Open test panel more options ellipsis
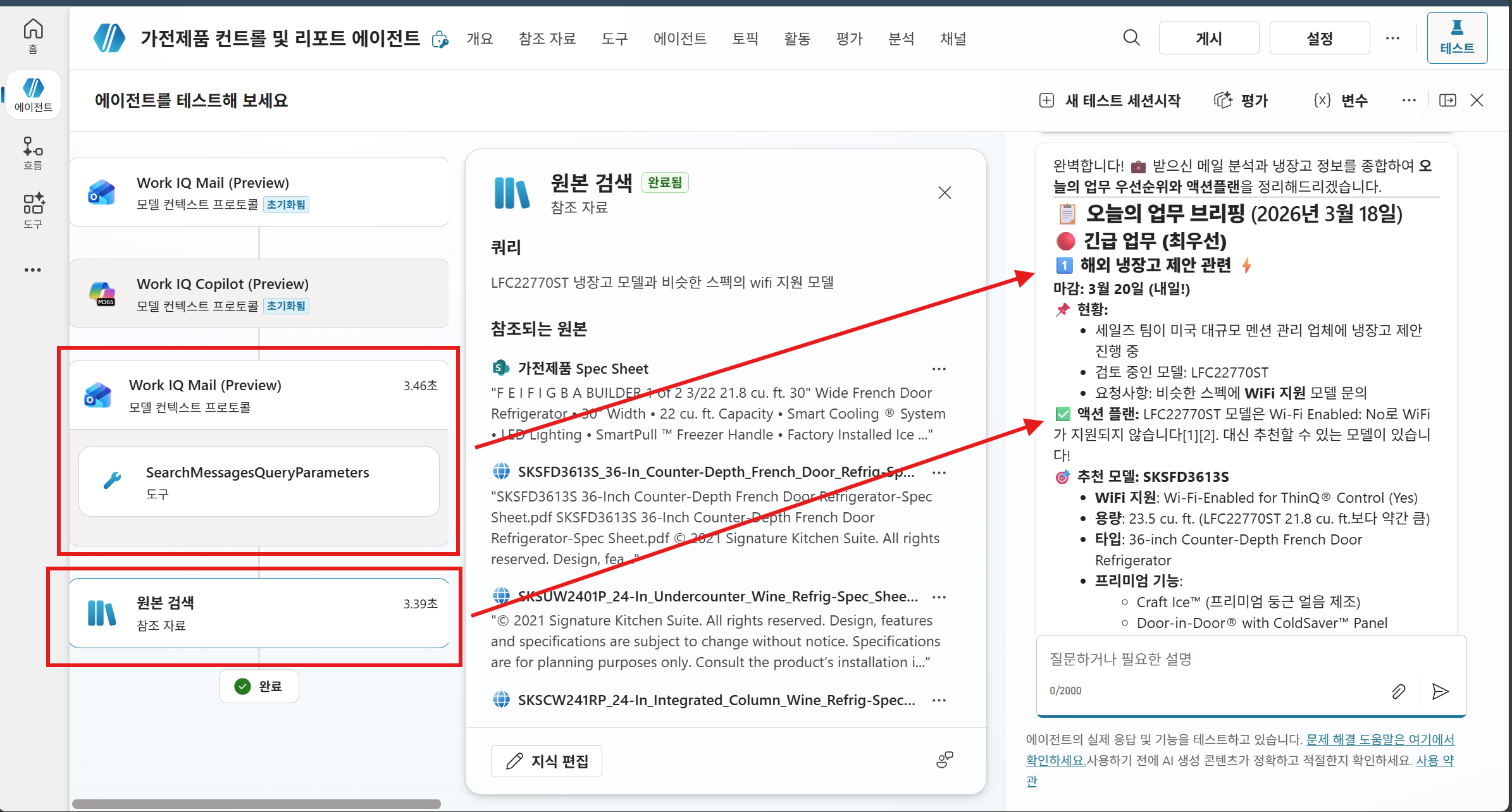 tap(1409, 101)
